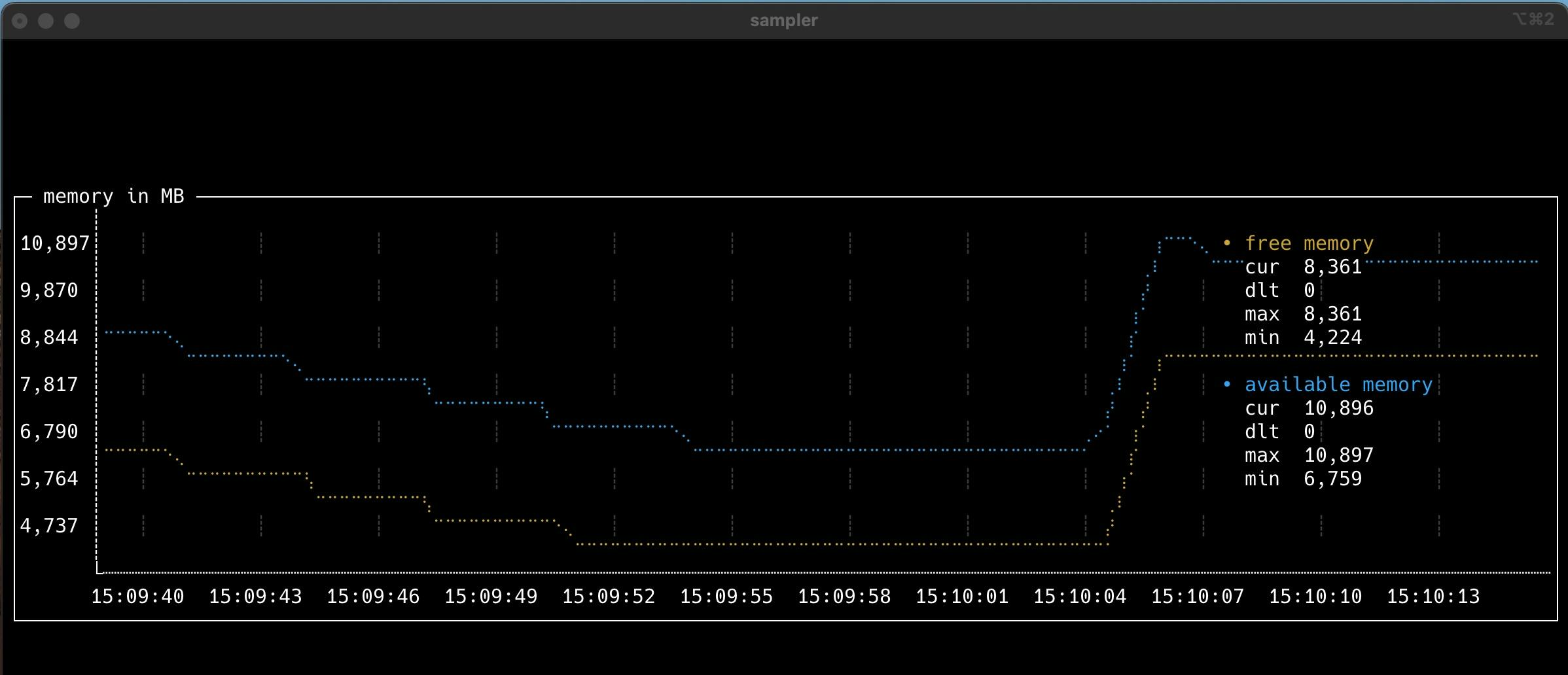Click the y-axis label 6,790

(49, 432)
